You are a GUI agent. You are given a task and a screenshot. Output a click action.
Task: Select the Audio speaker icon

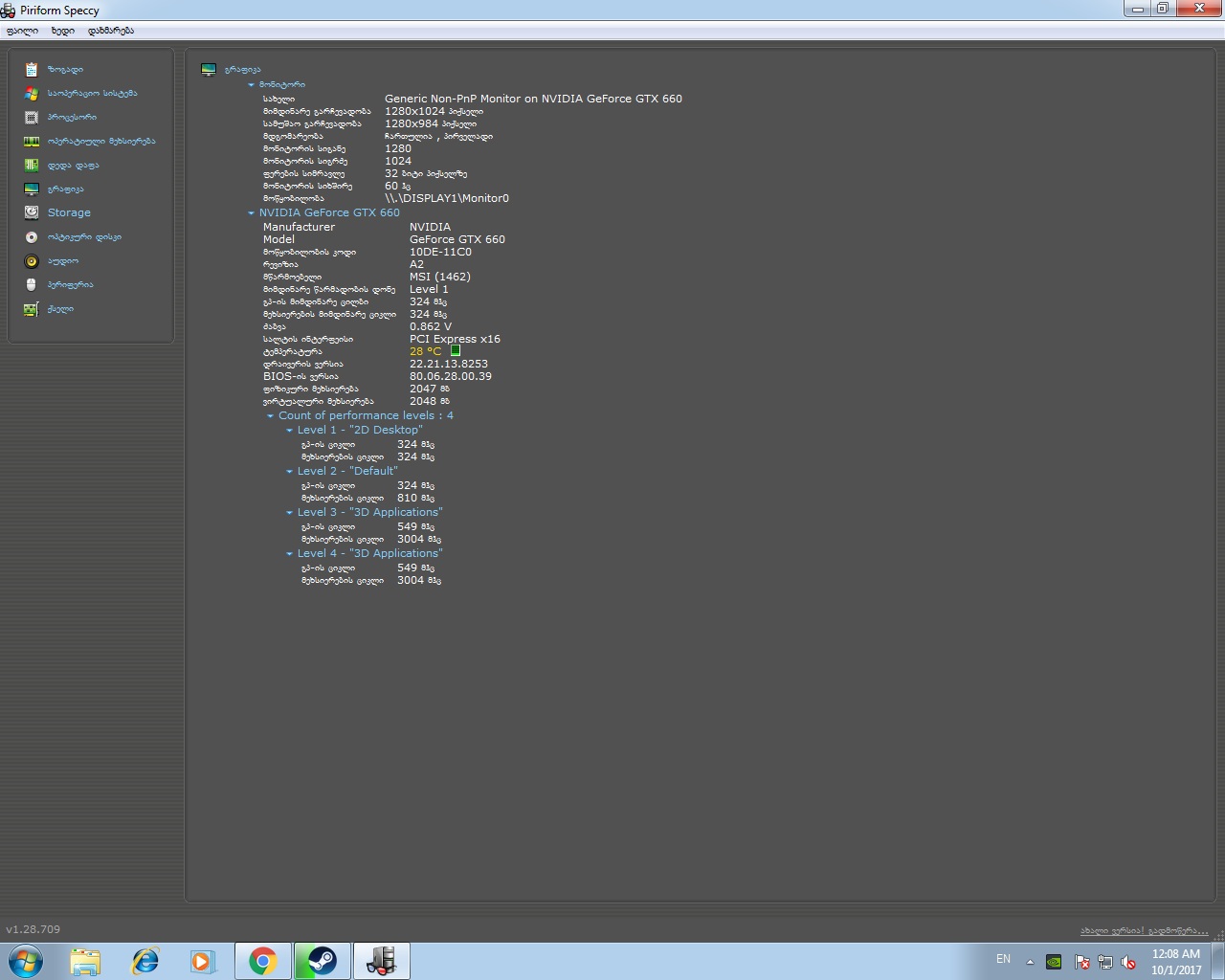(32, 260)
